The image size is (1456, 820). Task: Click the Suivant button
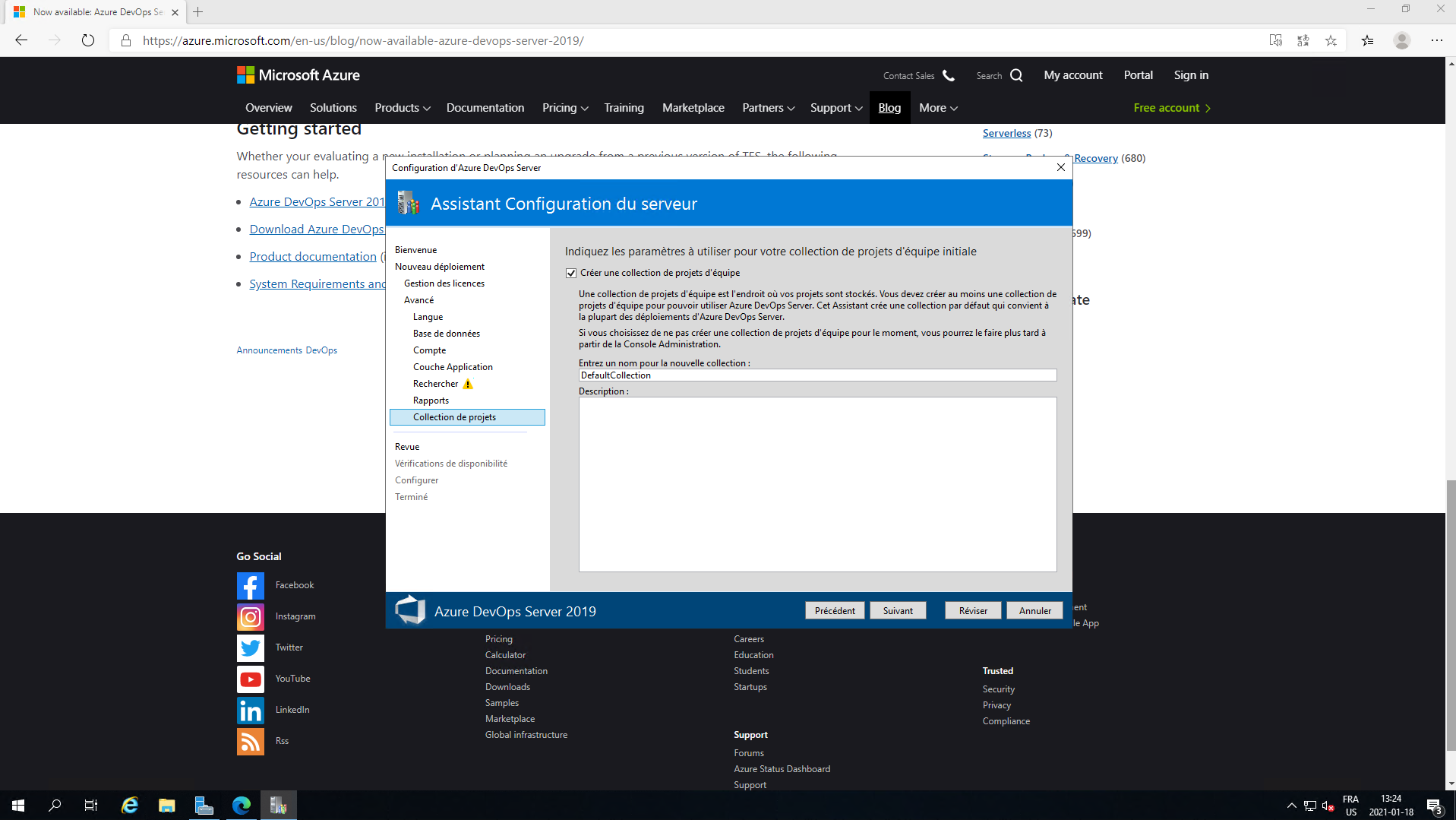(x=897, y=611)
